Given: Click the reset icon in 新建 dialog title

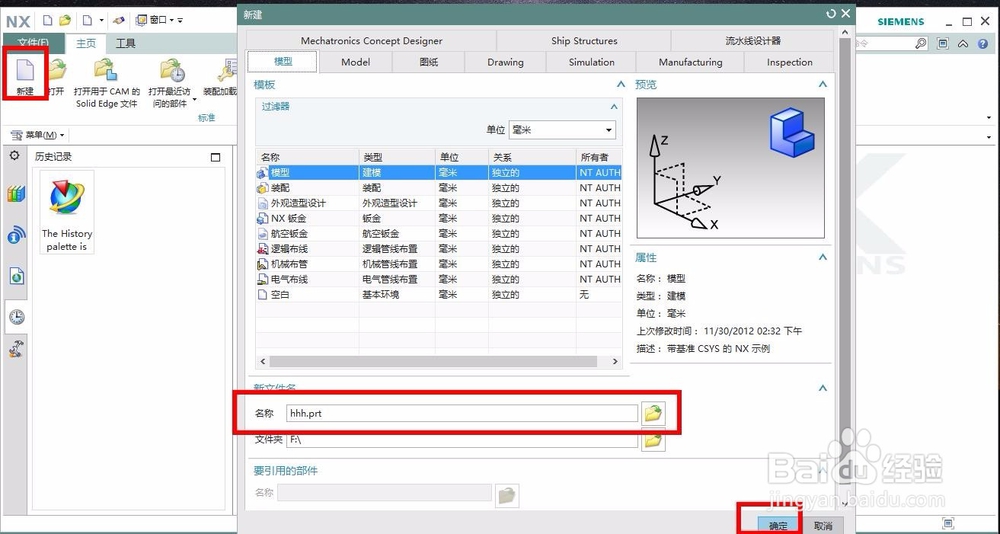Looking at the screenshot, I should 830,13.
